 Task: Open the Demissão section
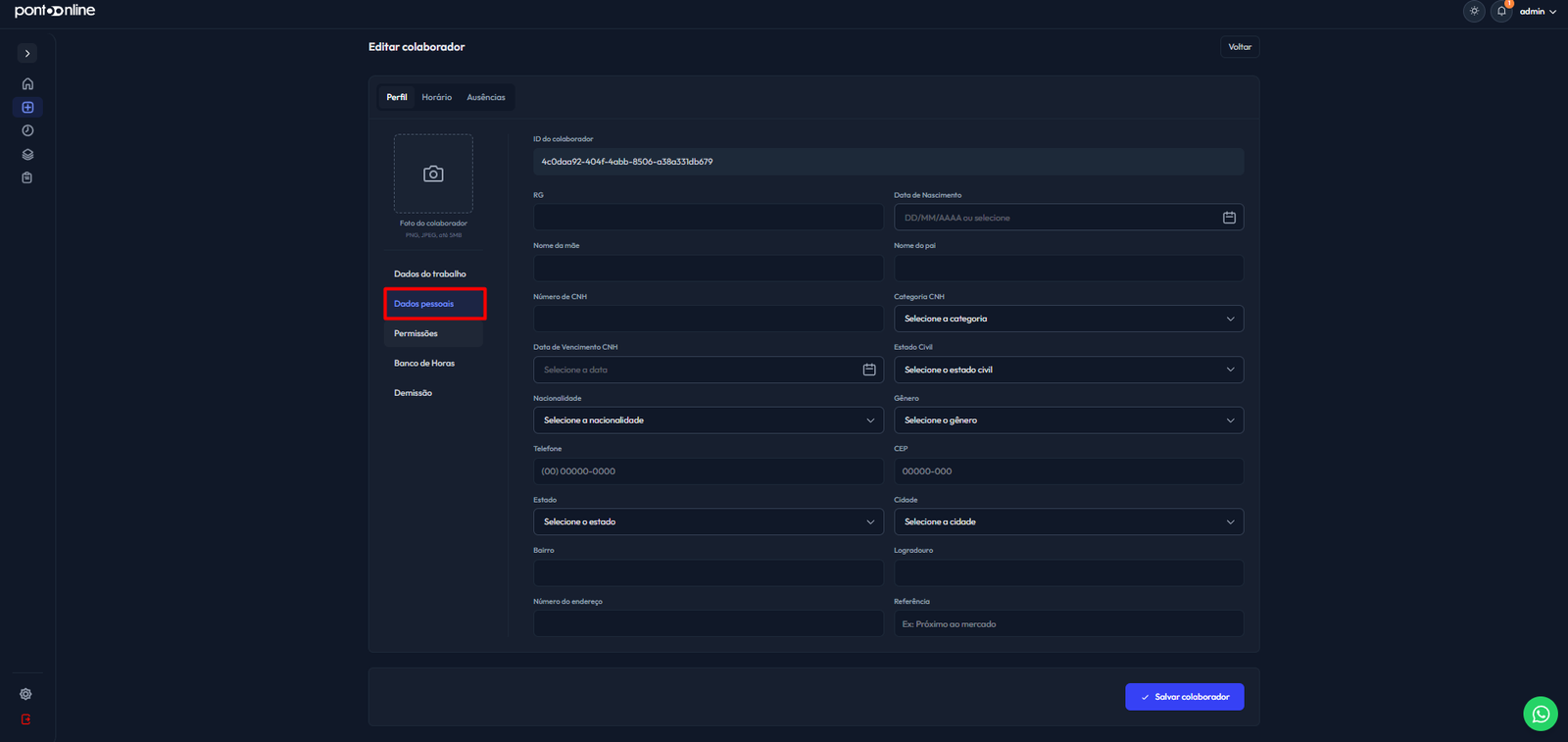click(x=433, y=393)
